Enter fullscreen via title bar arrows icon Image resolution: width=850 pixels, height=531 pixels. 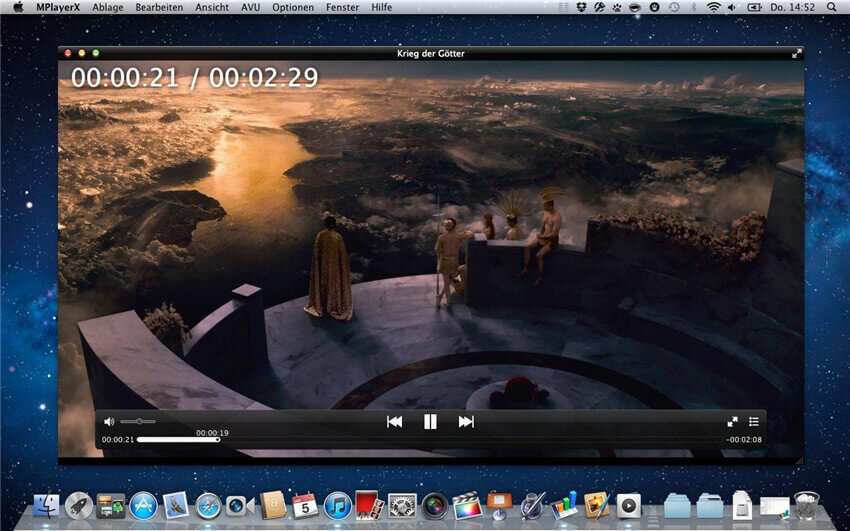[796, 53]
